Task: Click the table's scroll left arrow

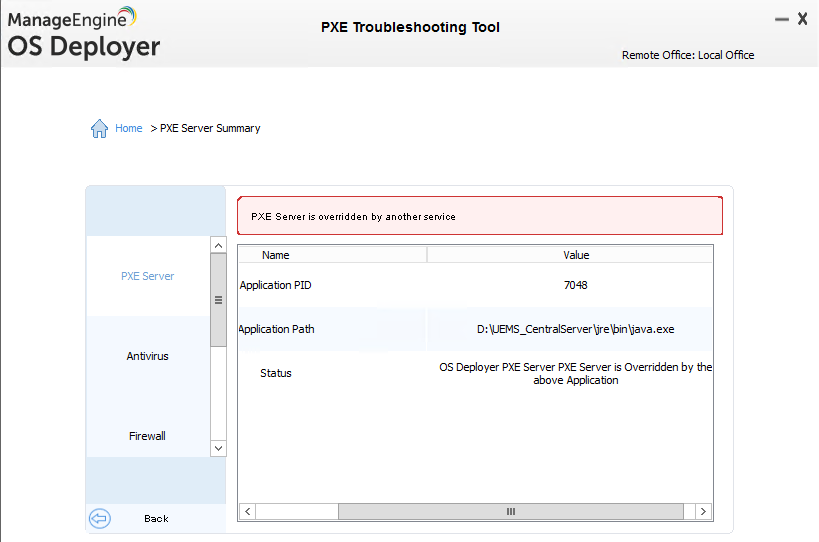Action: (x=248, y=512)
